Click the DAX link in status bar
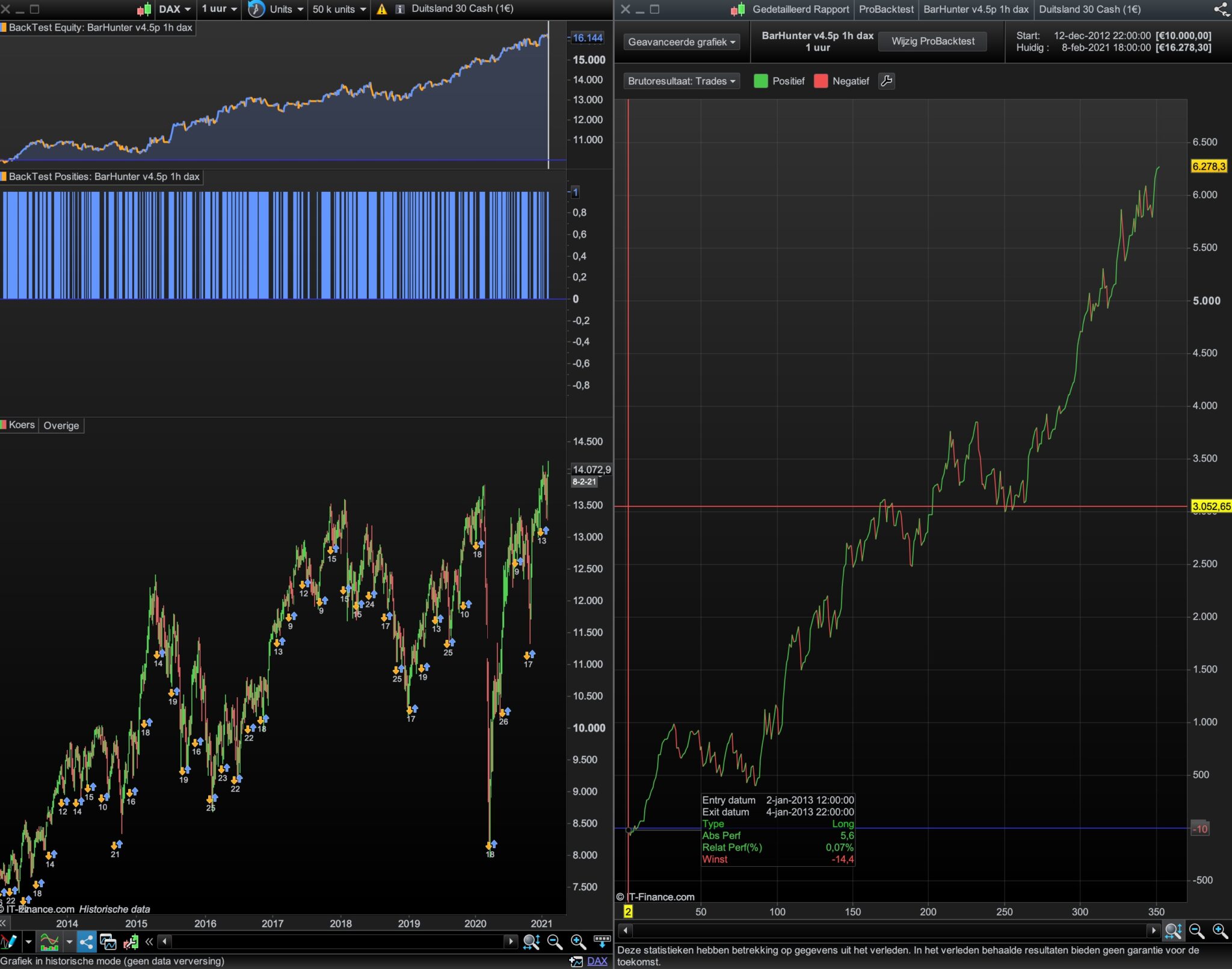This screenshot has width=1232, height=969. (x=597, y=961)
